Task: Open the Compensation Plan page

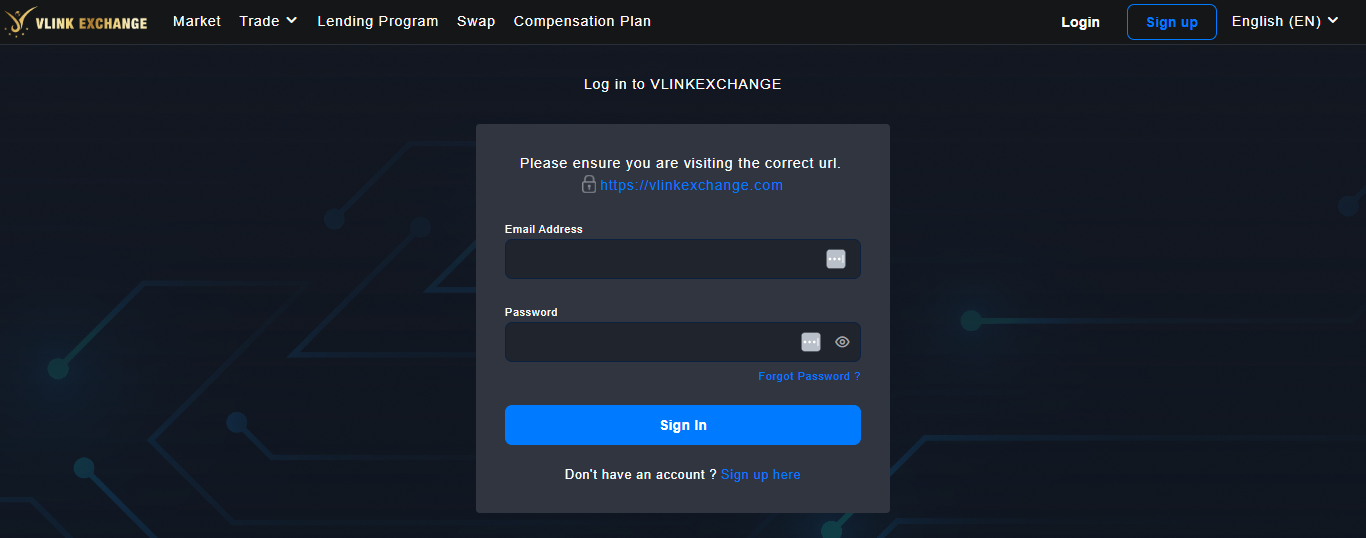Action: tap(582, 21)
